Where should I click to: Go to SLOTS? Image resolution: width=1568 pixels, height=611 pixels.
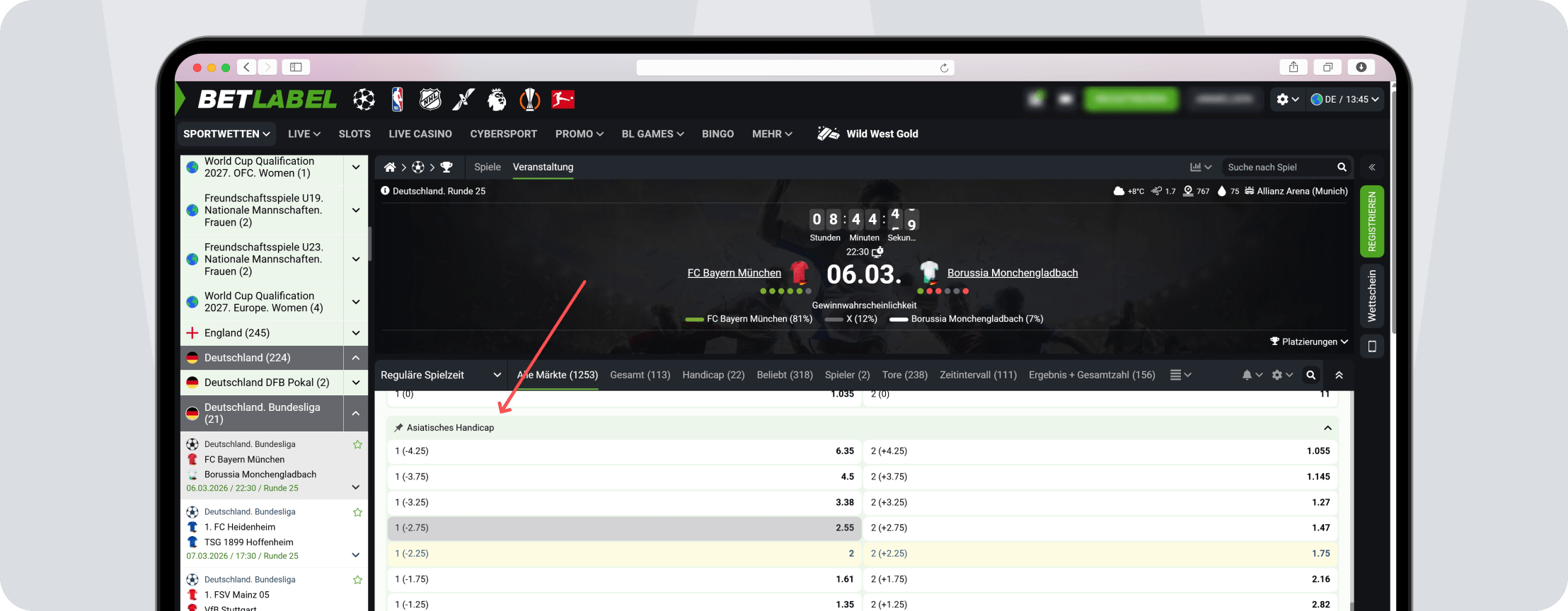pyautogui.click(x=354, y=134)
